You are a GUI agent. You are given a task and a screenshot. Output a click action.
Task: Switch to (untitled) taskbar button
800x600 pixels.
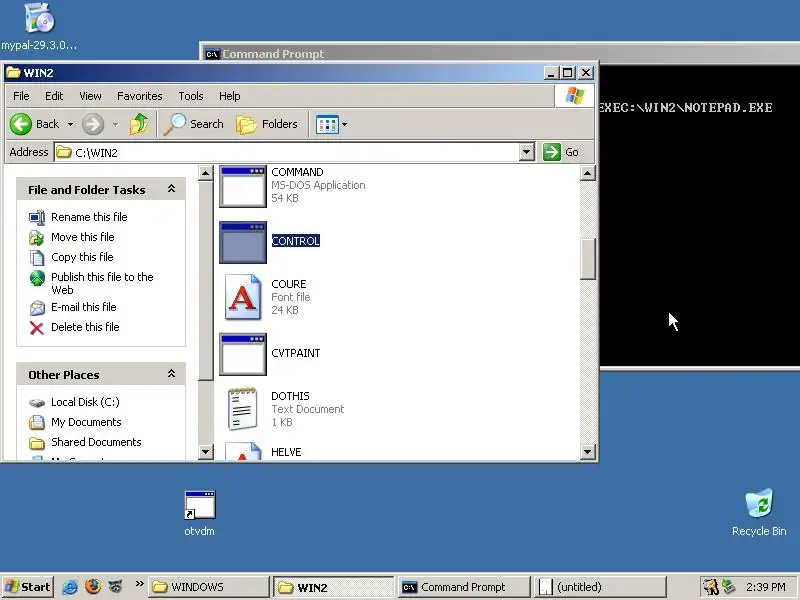(x=600, y=587)
